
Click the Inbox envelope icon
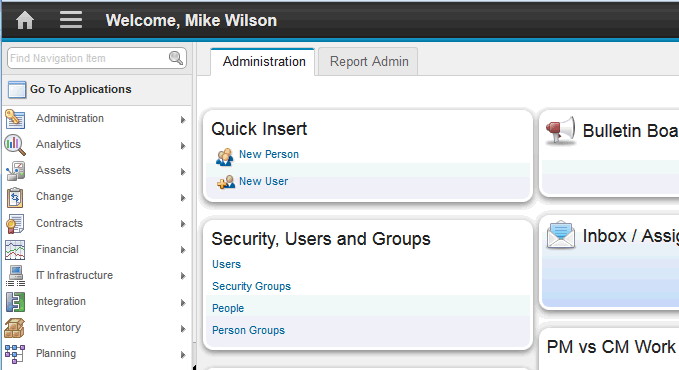coord(561,235)
